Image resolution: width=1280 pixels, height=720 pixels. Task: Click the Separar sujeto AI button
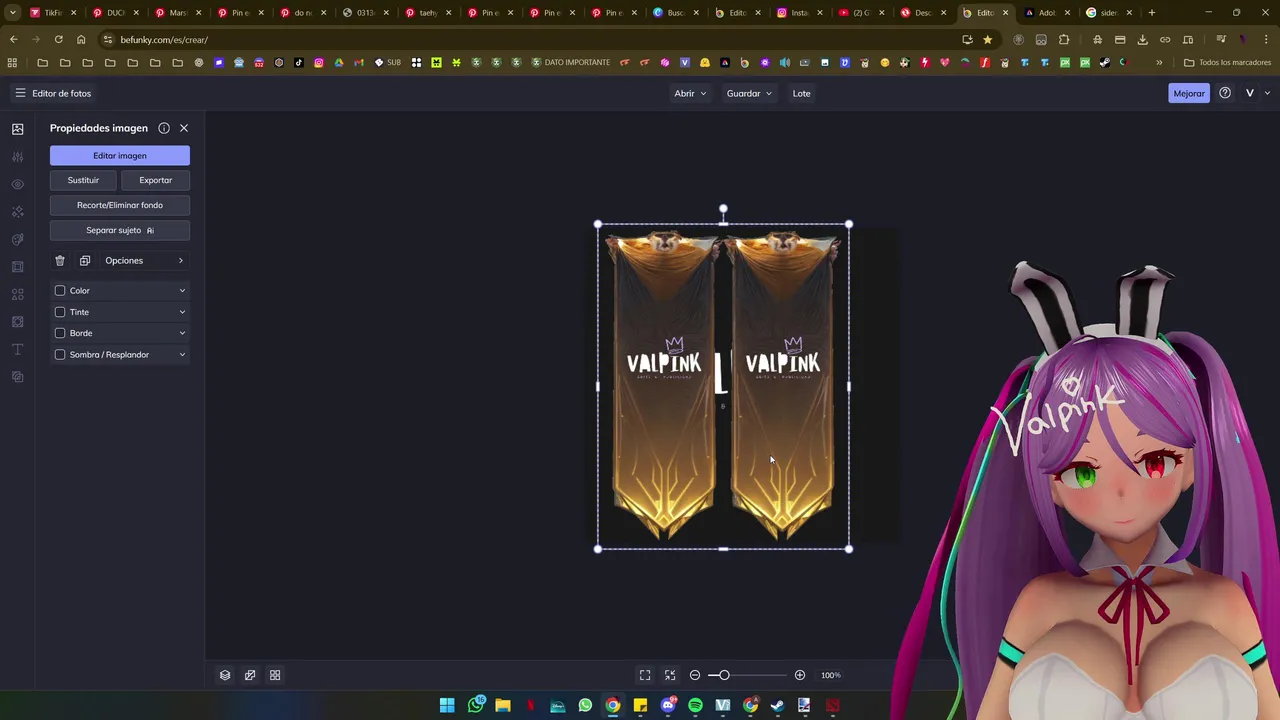120,230
